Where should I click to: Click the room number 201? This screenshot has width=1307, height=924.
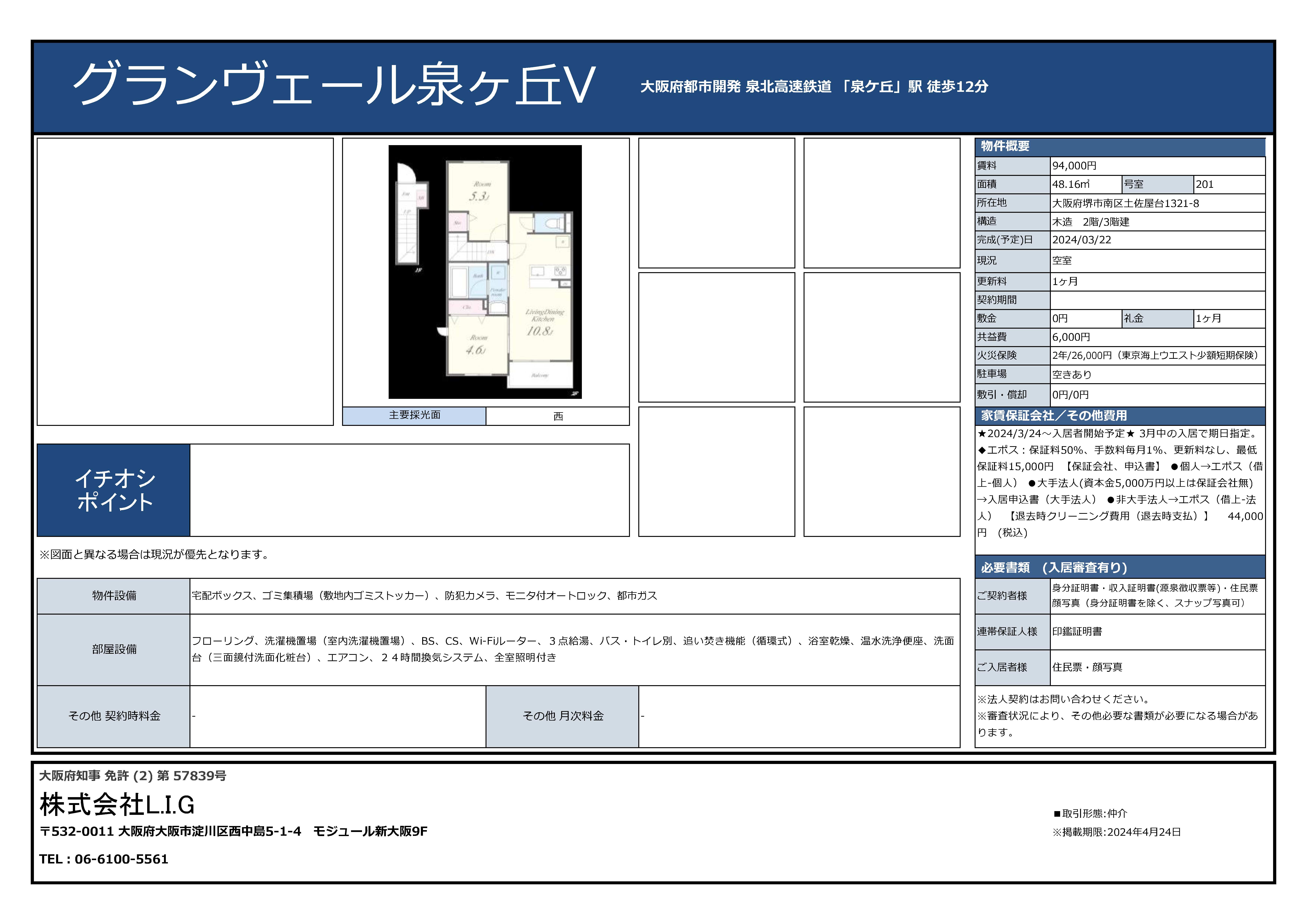[x=1205, y=184]
